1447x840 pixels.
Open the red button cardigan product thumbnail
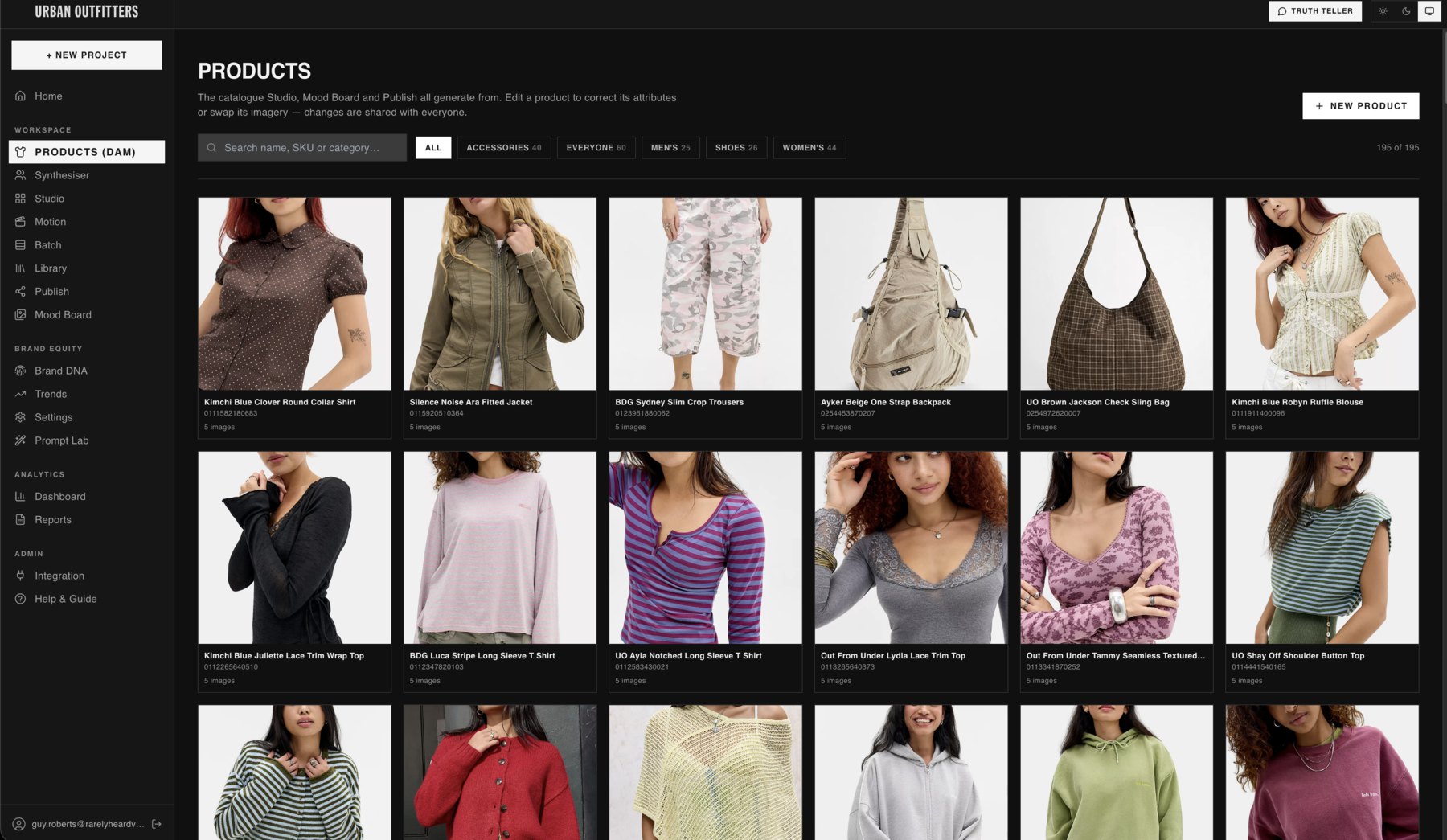tap(500, 772)
